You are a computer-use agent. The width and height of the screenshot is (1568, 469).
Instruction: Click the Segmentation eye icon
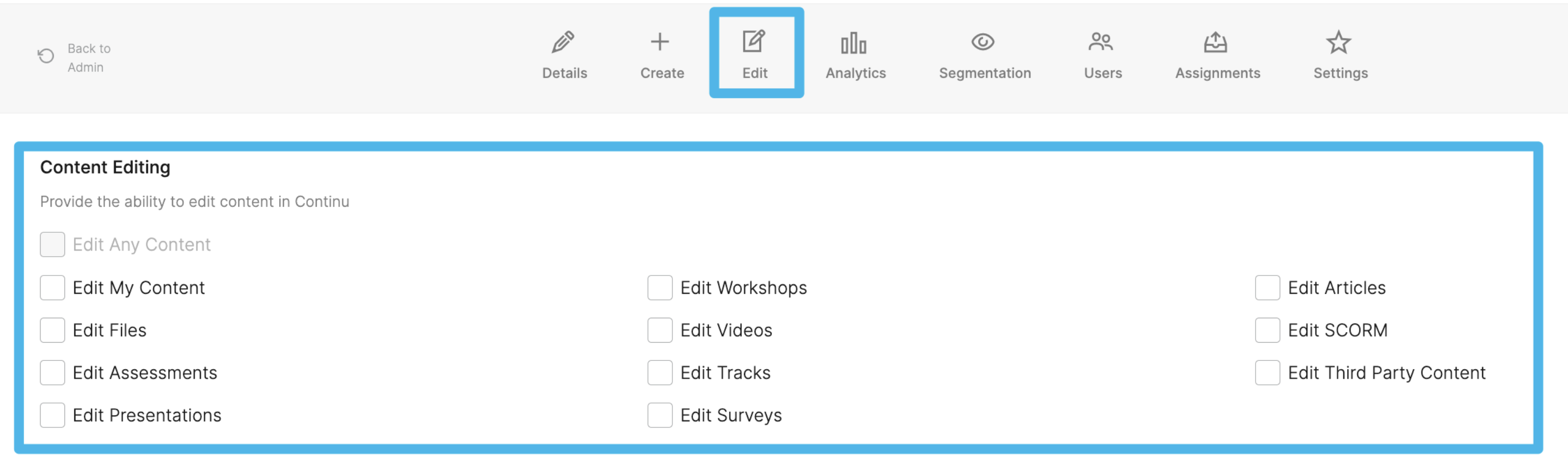[x=983, y=42]
